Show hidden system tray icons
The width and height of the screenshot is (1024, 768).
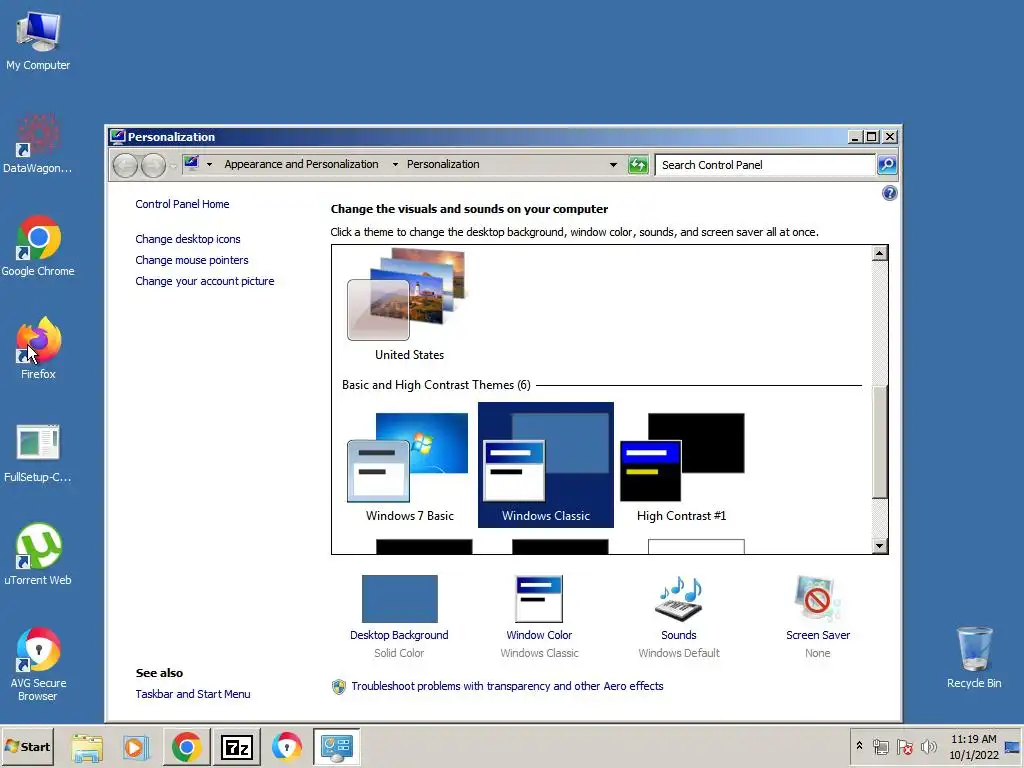(859, 746)
